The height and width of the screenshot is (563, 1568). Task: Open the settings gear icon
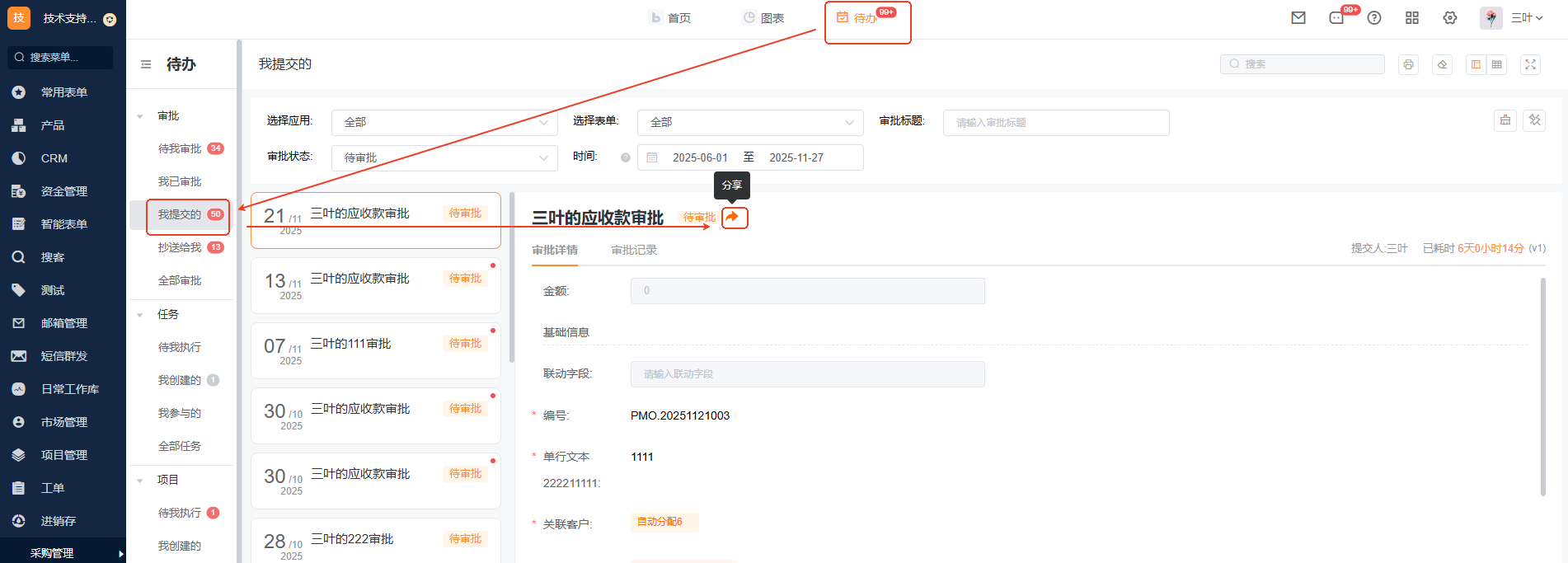click(x=1450, y=18)
